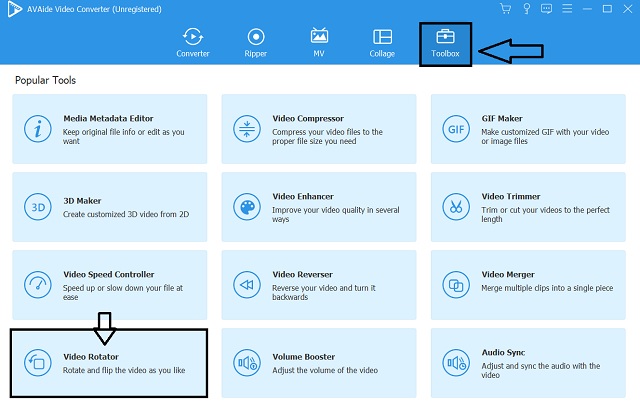Click the MV picture icon
This screenshot has width=640, height=415.
point(319,36)
